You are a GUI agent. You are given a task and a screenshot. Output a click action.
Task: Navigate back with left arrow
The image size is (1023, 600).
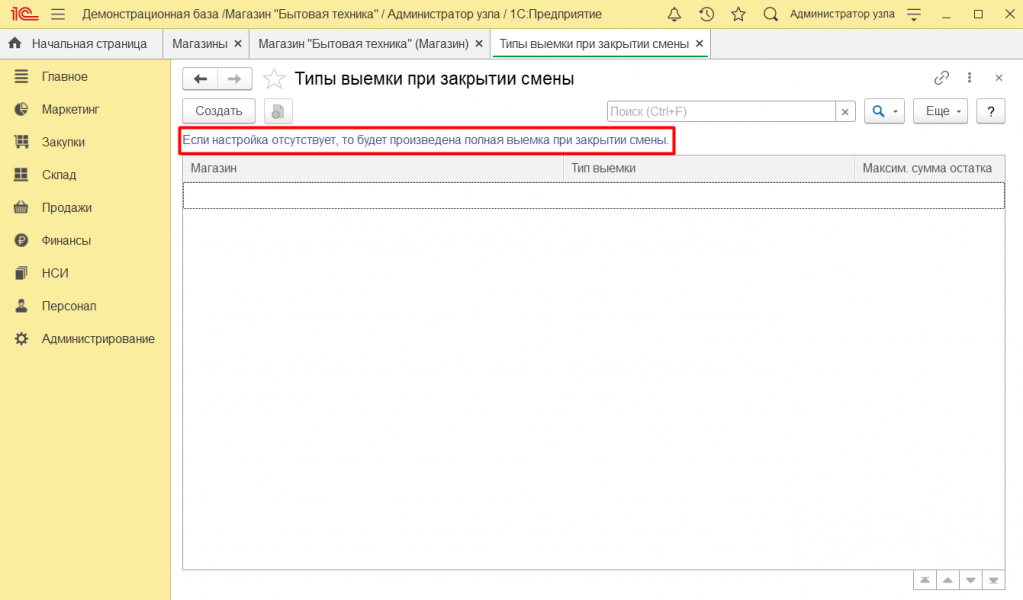(x=200, y=79)
